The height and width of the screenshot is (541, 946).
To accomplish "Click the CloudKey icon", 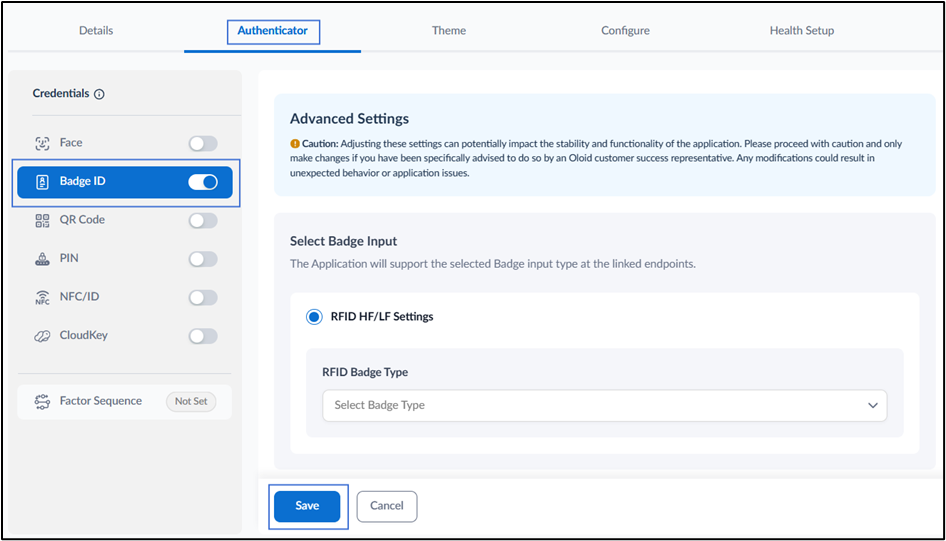I will pos(42,336).
